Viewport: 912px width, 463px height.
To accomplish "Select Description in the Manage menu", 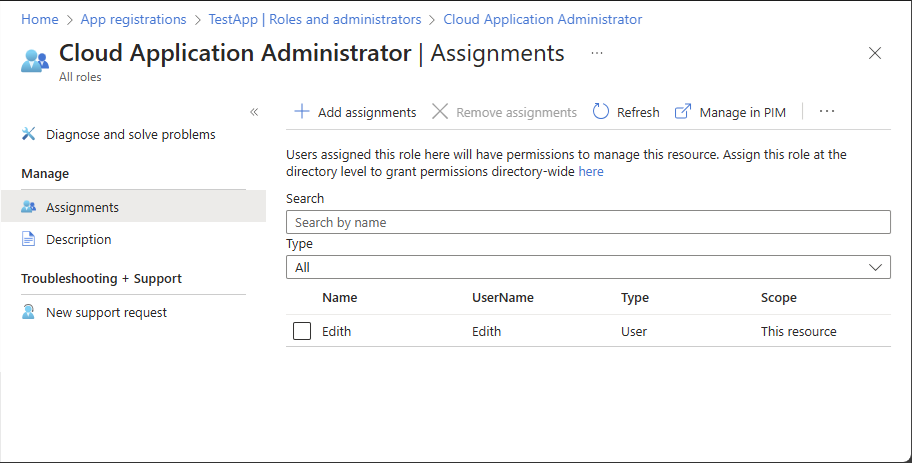I will point(79,239).
